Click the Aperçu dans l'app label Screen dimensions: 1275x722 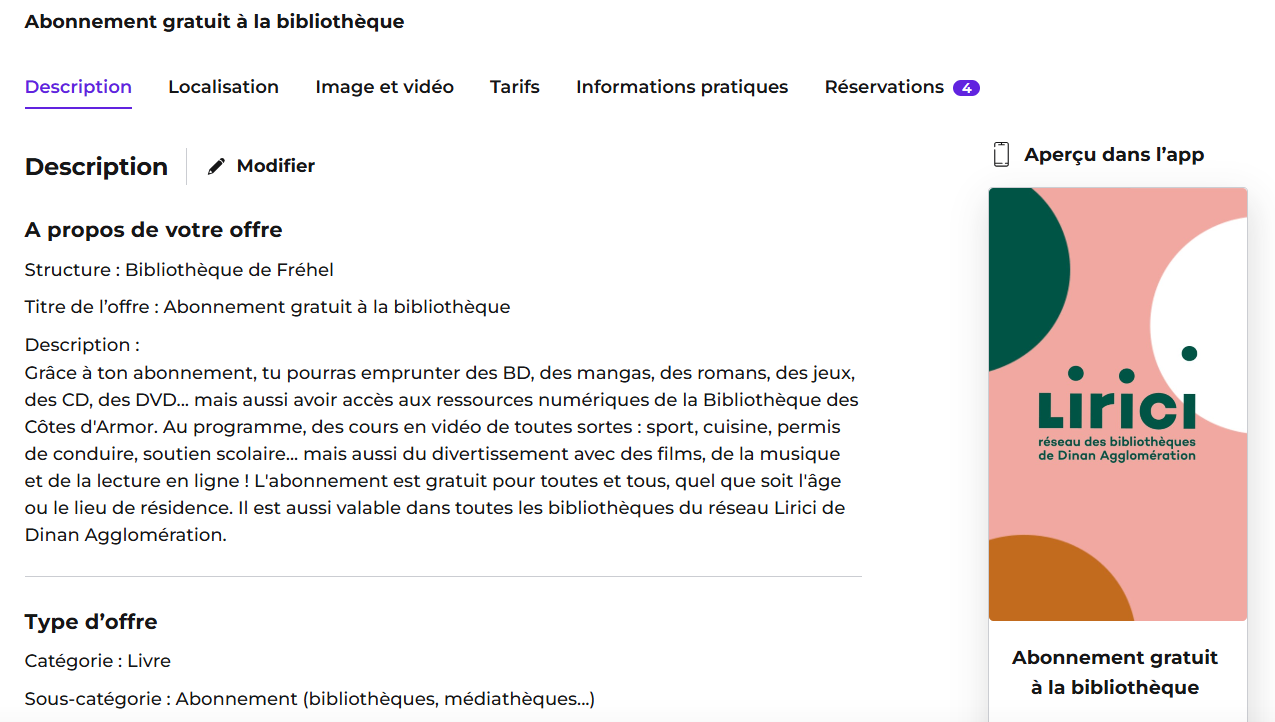1114,155
